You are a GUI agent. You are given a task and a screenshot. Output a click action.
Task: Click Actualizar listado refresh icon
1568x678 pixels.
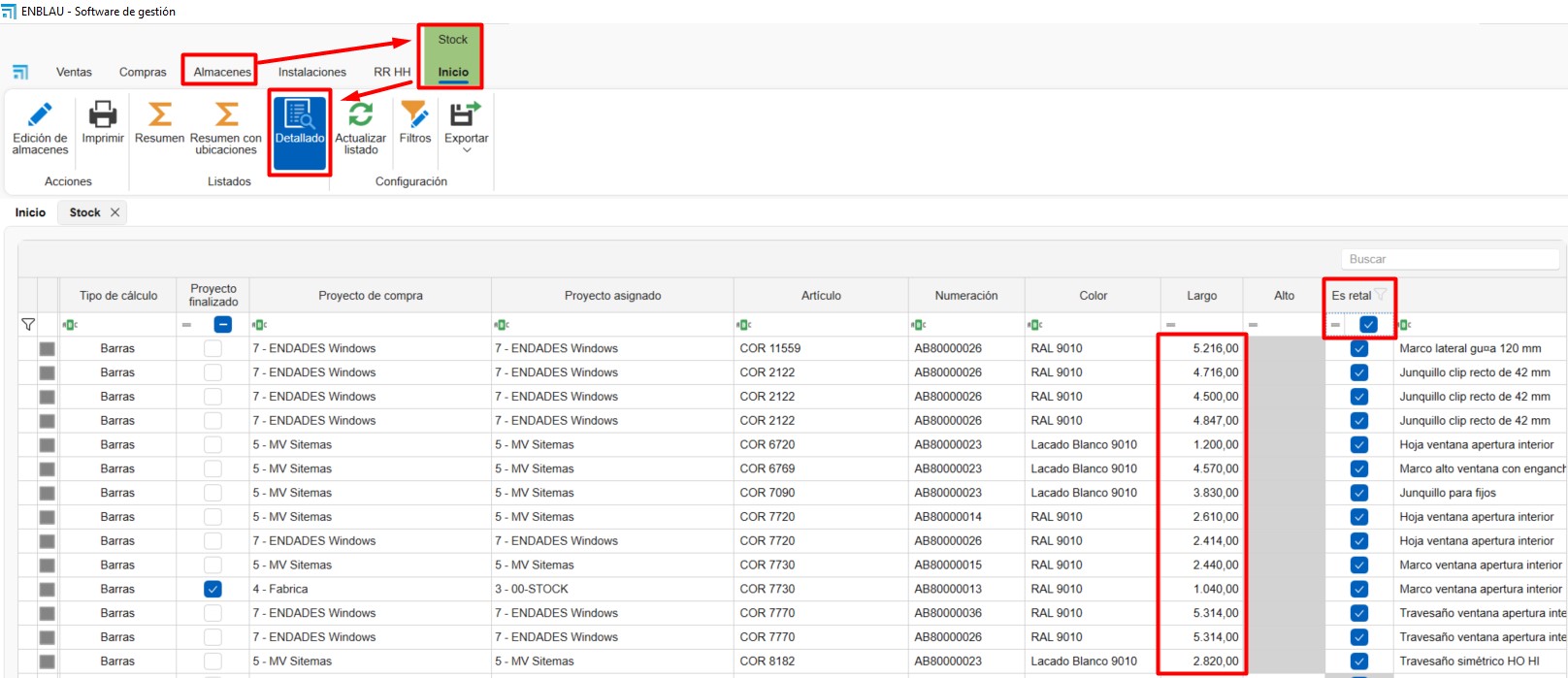360,116
